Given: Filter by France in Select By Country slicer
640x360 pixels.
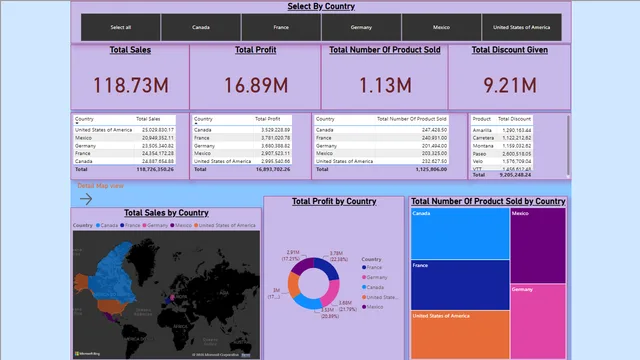Looking at the screenshot, I should pos(281,27).
